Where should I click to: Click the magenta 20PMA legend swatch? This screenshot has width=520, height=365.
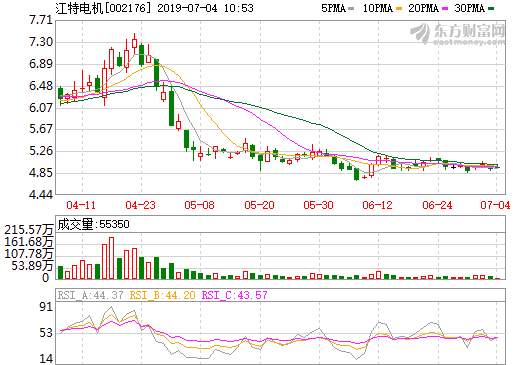[445, 9]
